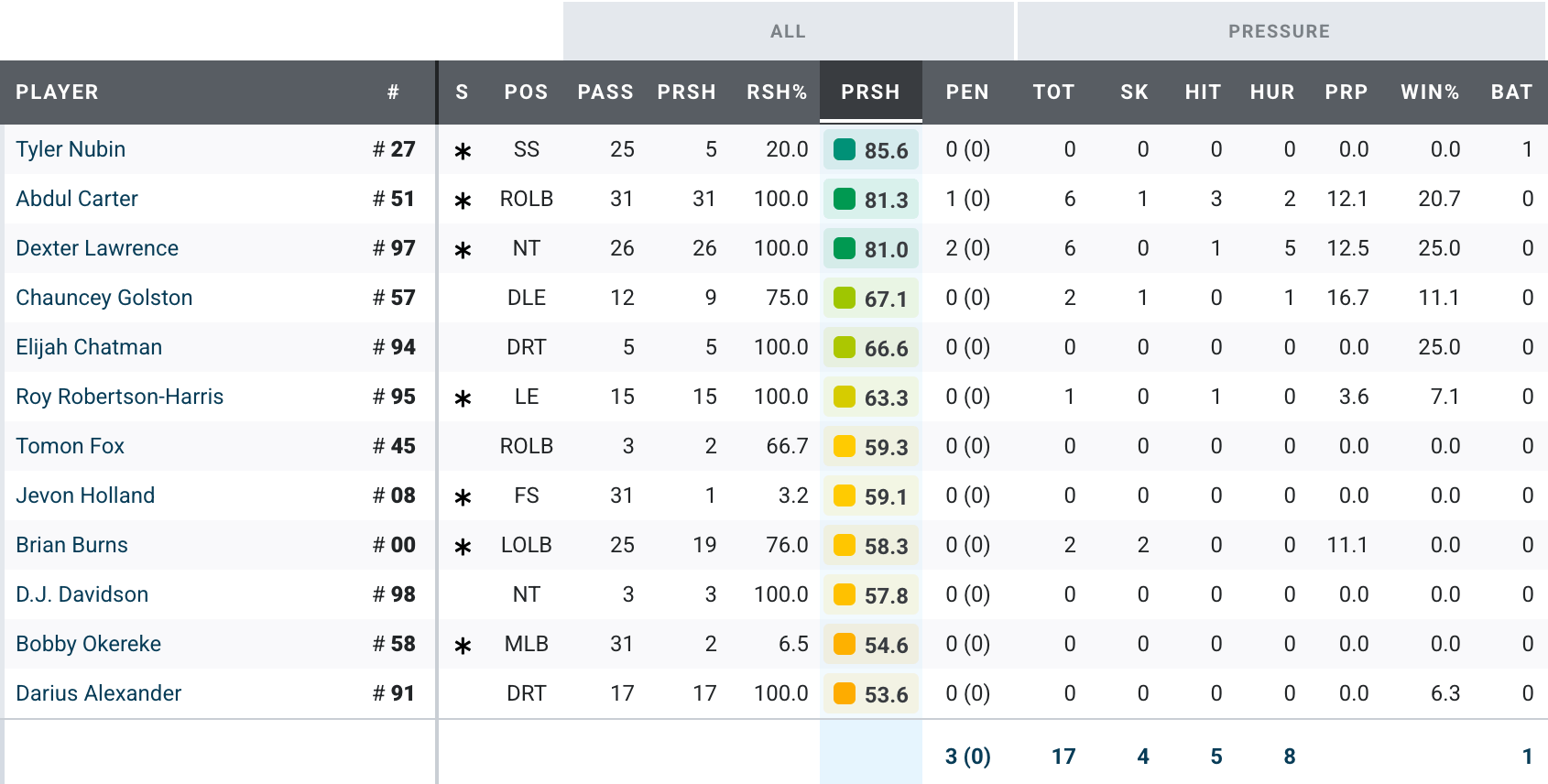Open Chauncey Golston's player page
The image size is (1548, 784).
tap(104, 298)
